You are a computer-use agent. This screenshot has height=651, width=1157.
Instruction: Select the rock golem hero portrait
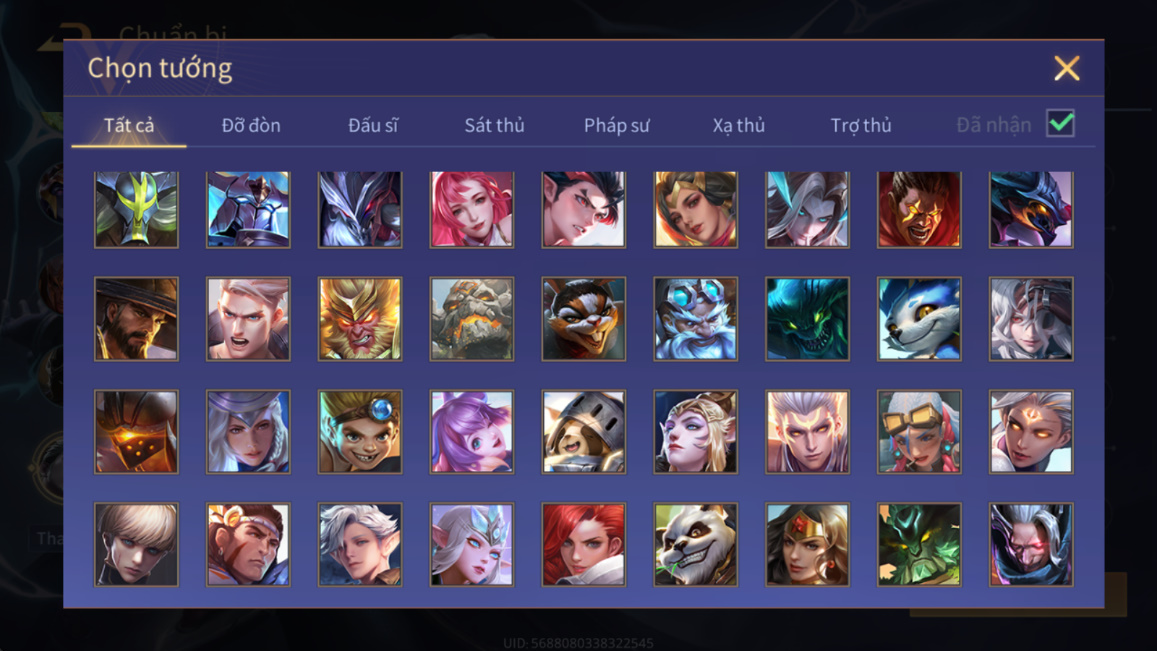(472, 319)
